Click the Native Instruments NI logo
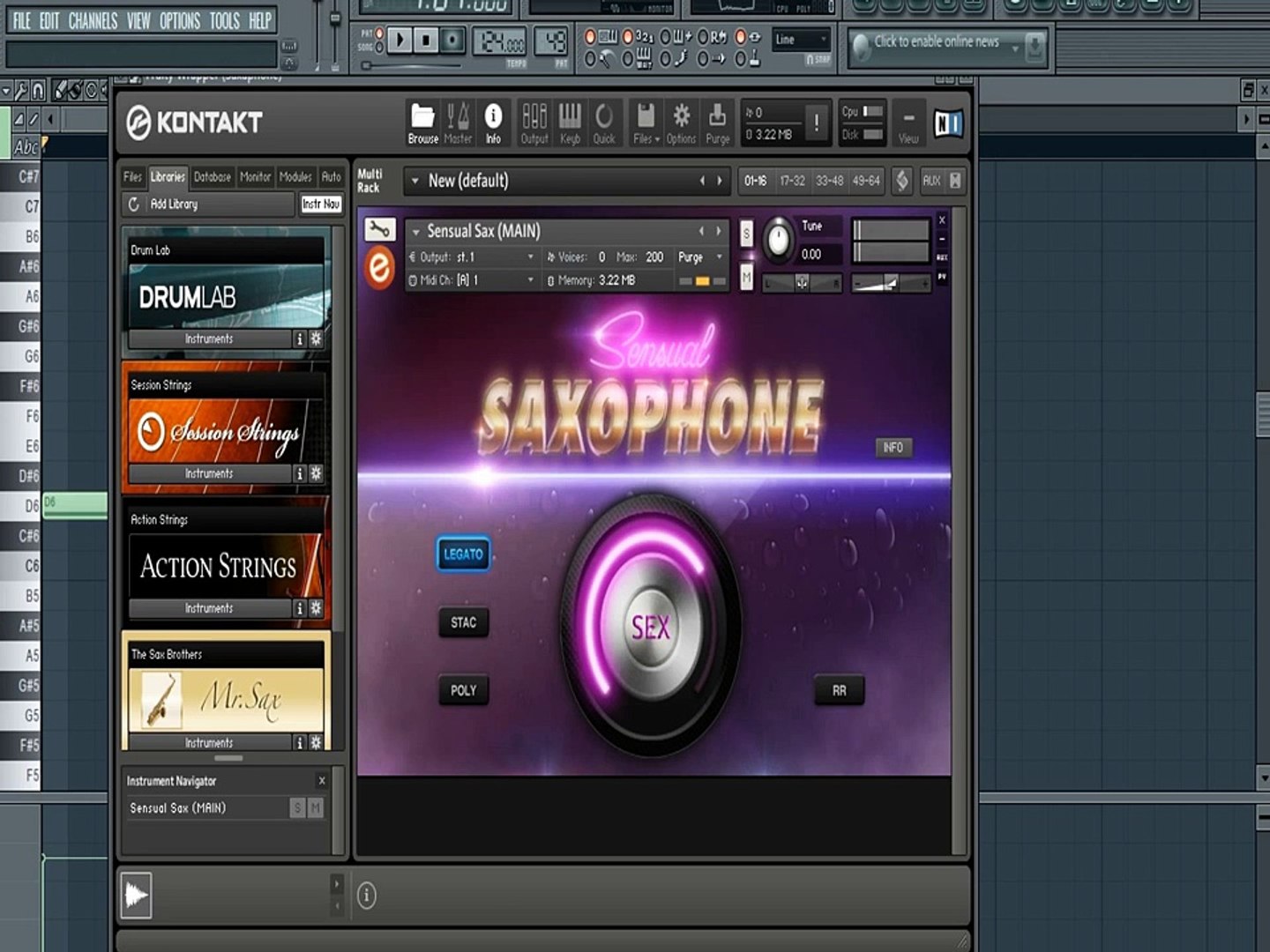This screenshot has height=952, width=1270. [x=948, y=123]
